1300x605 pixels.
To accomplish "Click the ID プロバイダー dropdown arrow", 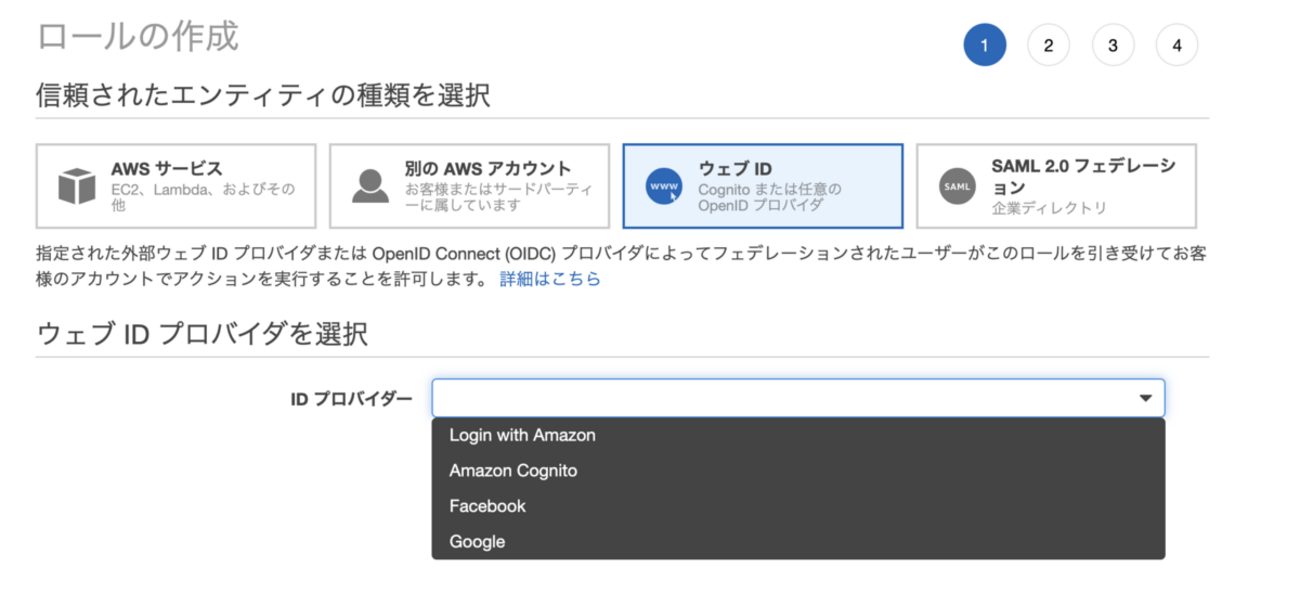I will tap(1146, 398).
